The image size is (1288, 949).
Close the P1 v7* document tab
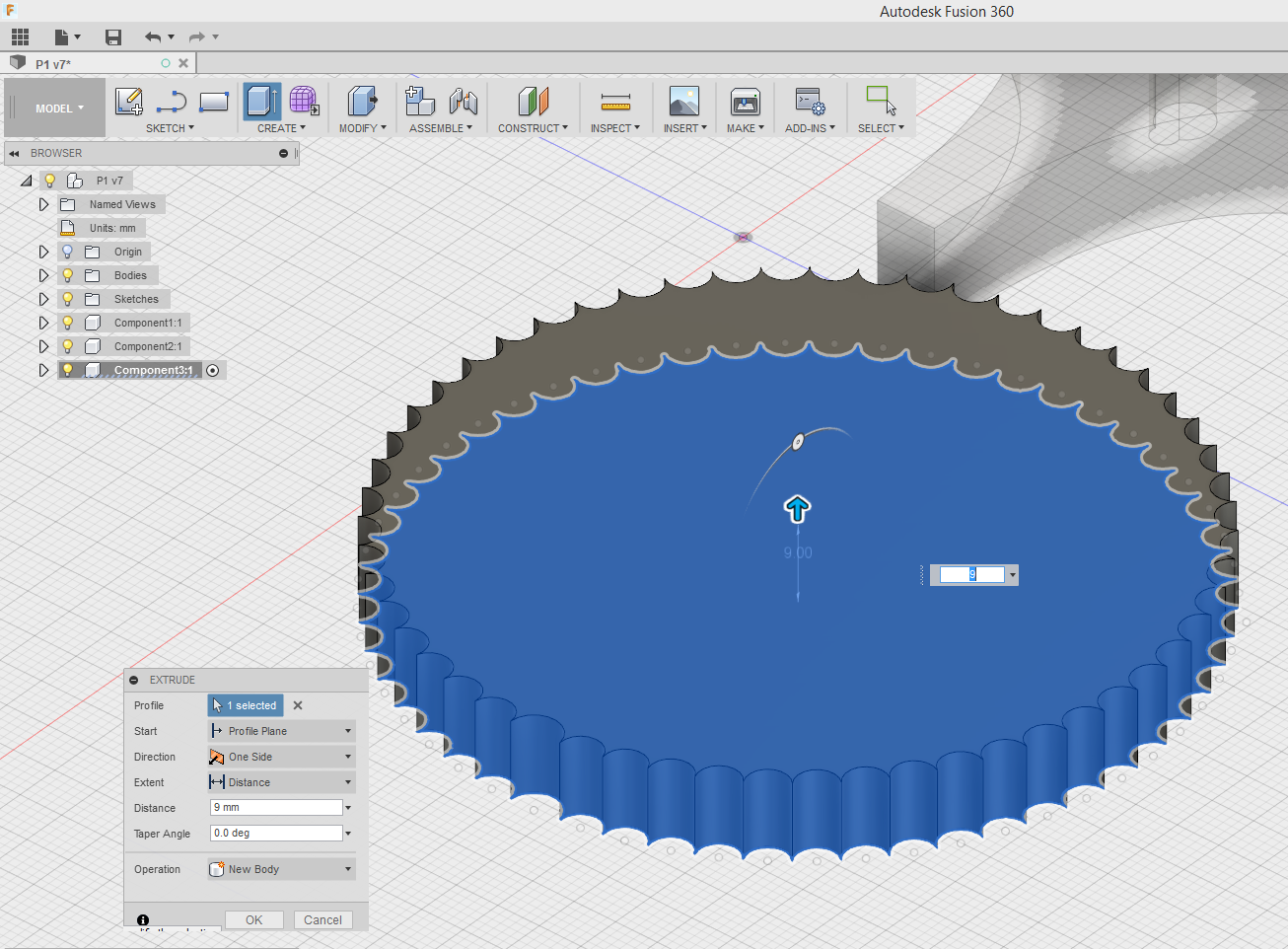click(x=183, y=63)
